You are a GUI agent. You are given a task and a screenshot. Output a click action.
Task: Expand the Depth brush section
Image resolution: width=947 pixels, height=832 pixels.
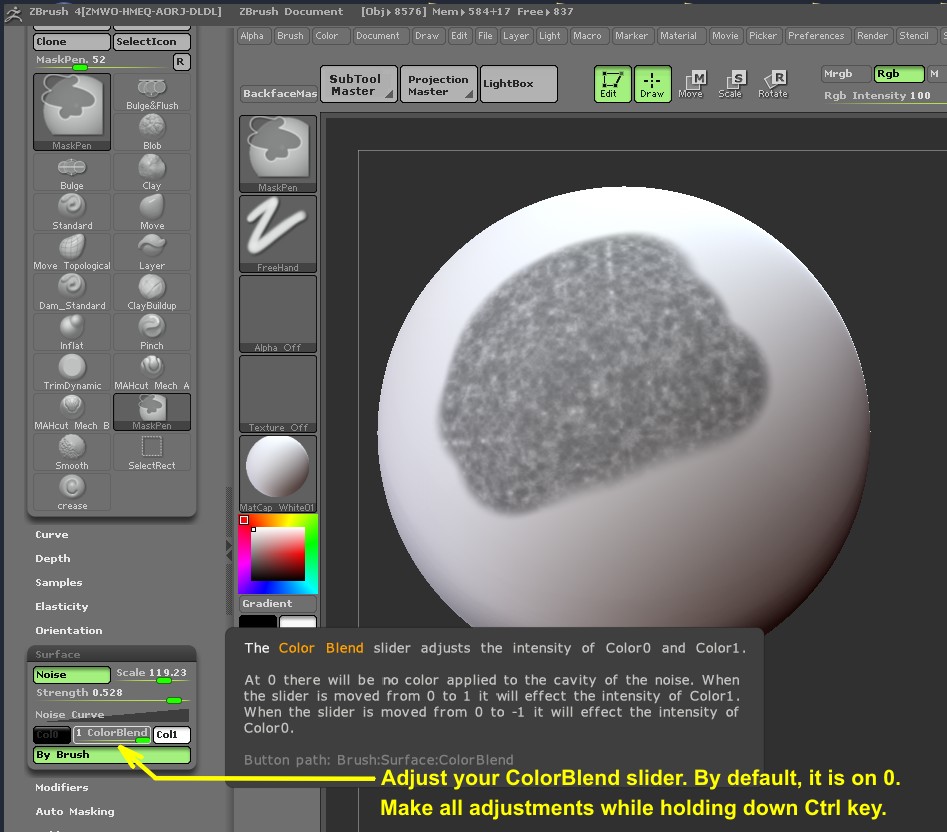53,558
